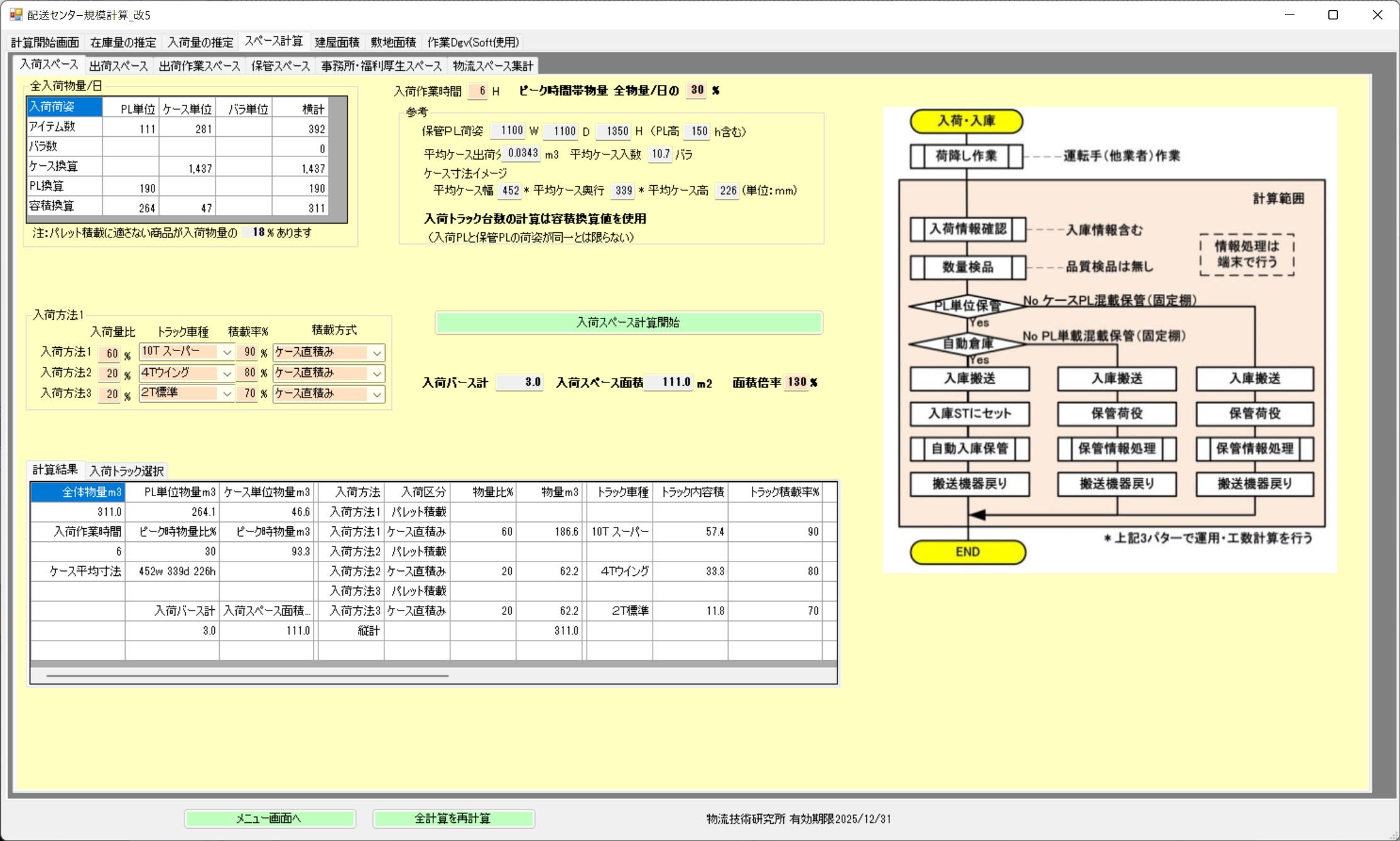Viewport: 1400px width, 841px height.
Task: Switch to 出荷スペース tab
Action: (x=118, y=66)
